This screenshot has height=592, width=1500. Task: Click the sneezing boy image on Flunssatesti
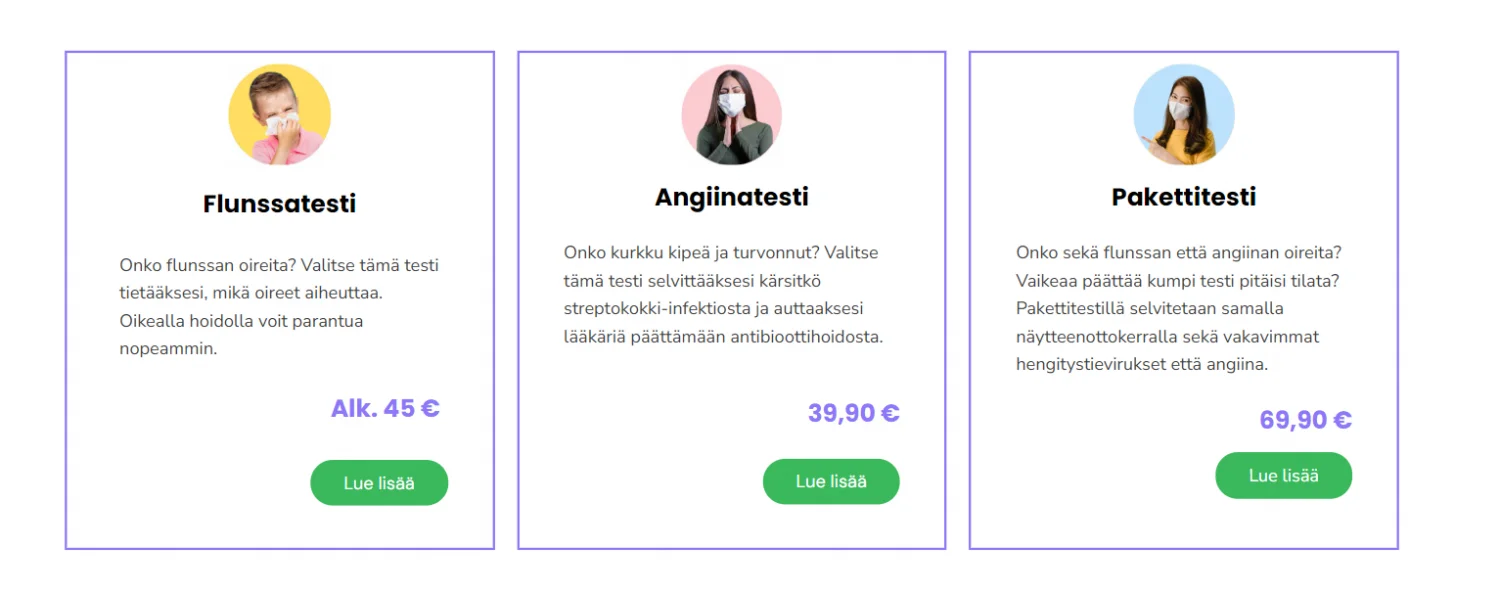click(x=279, y=115)
